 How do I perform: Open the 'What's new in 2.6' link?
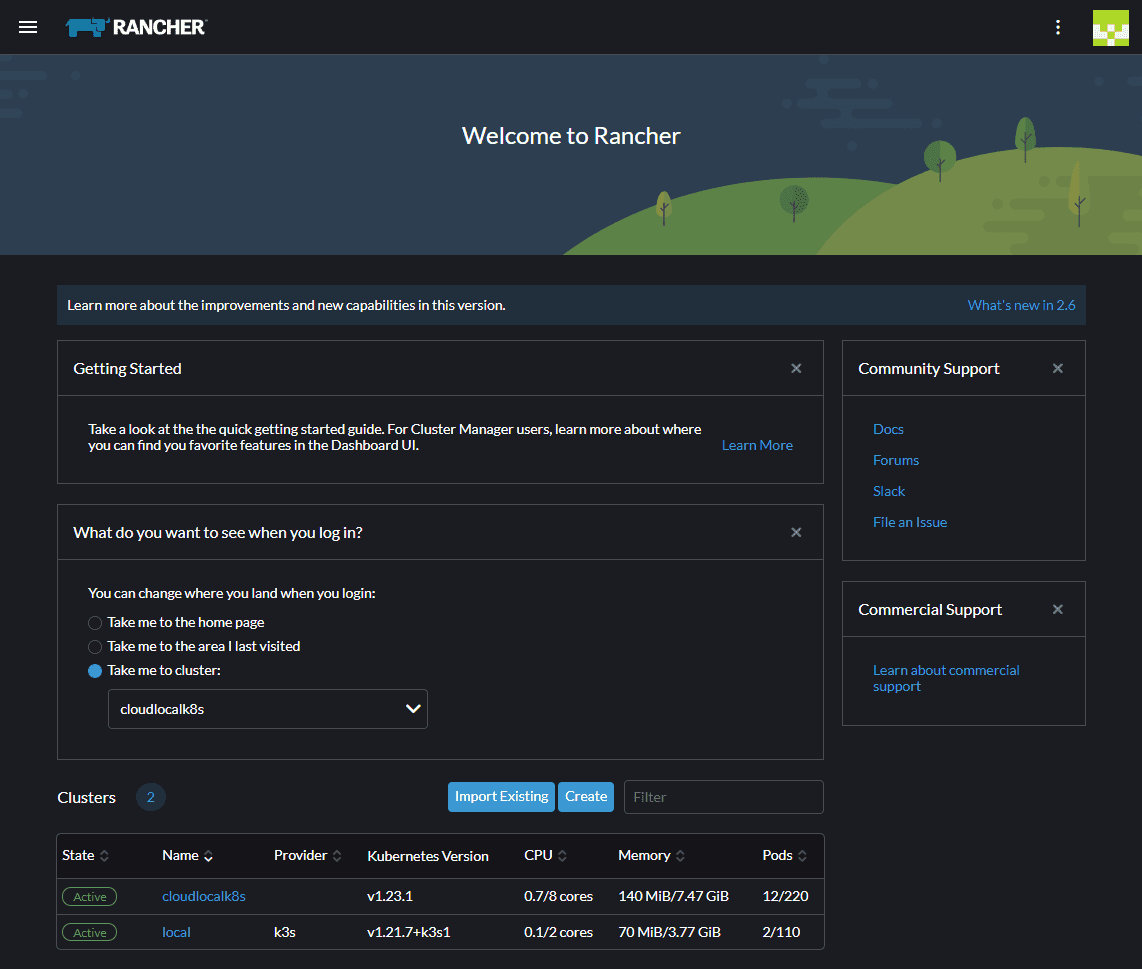[x=1021, y=305]
